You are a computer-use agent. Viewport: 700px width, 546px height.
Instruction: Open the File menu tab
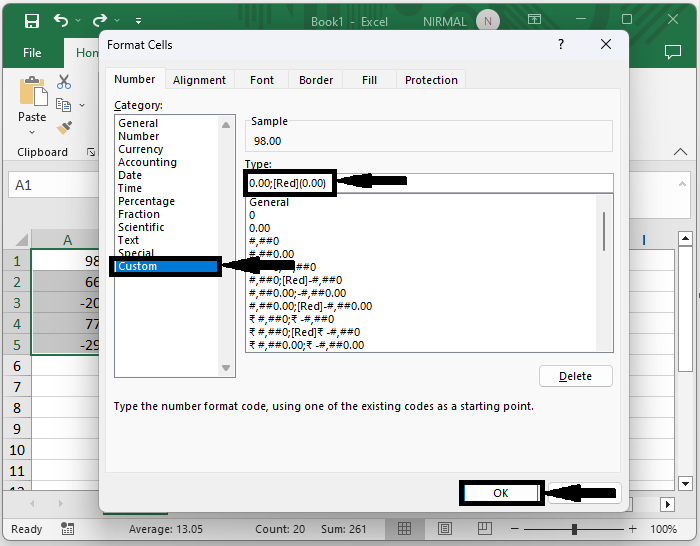[32, 53]
